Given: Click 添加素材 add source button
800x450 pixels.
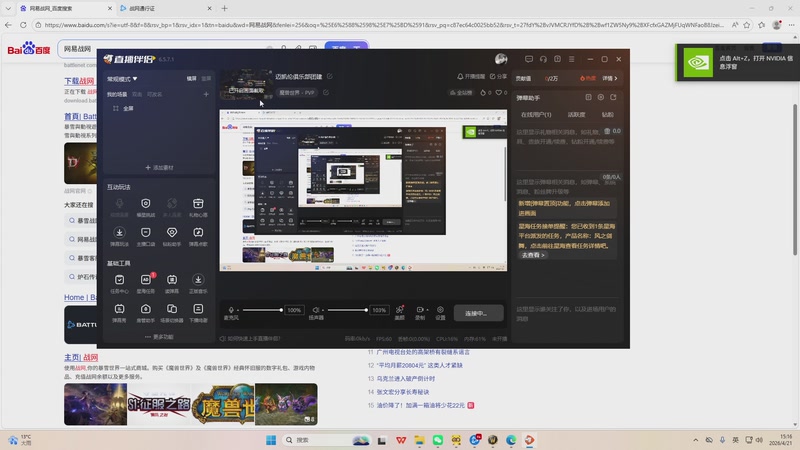Looking at the screenshot, I should [159, 167].
